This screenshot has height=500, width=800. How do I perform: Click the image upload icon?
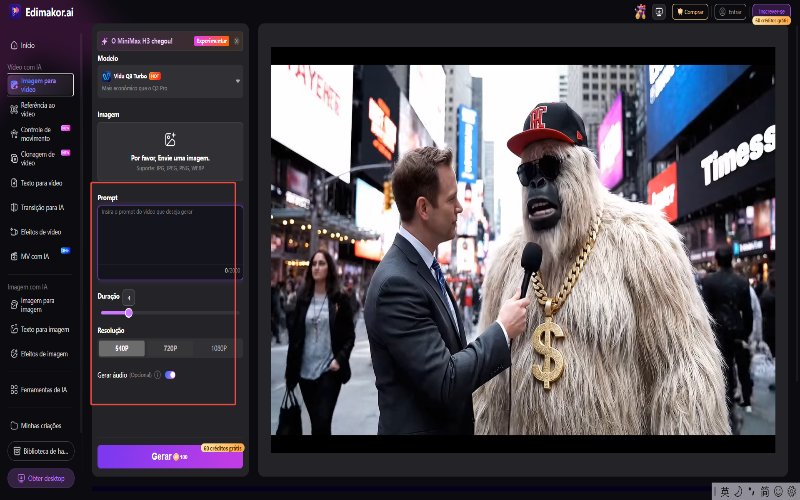(x=170, y=139)
